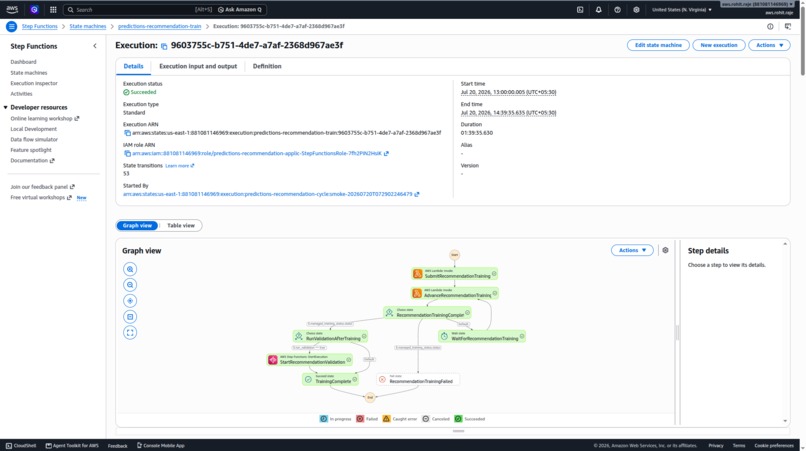Open Cookie preferences in footer
The height and width of the screenshot is (451, 806).
click(x=774, y=445)
